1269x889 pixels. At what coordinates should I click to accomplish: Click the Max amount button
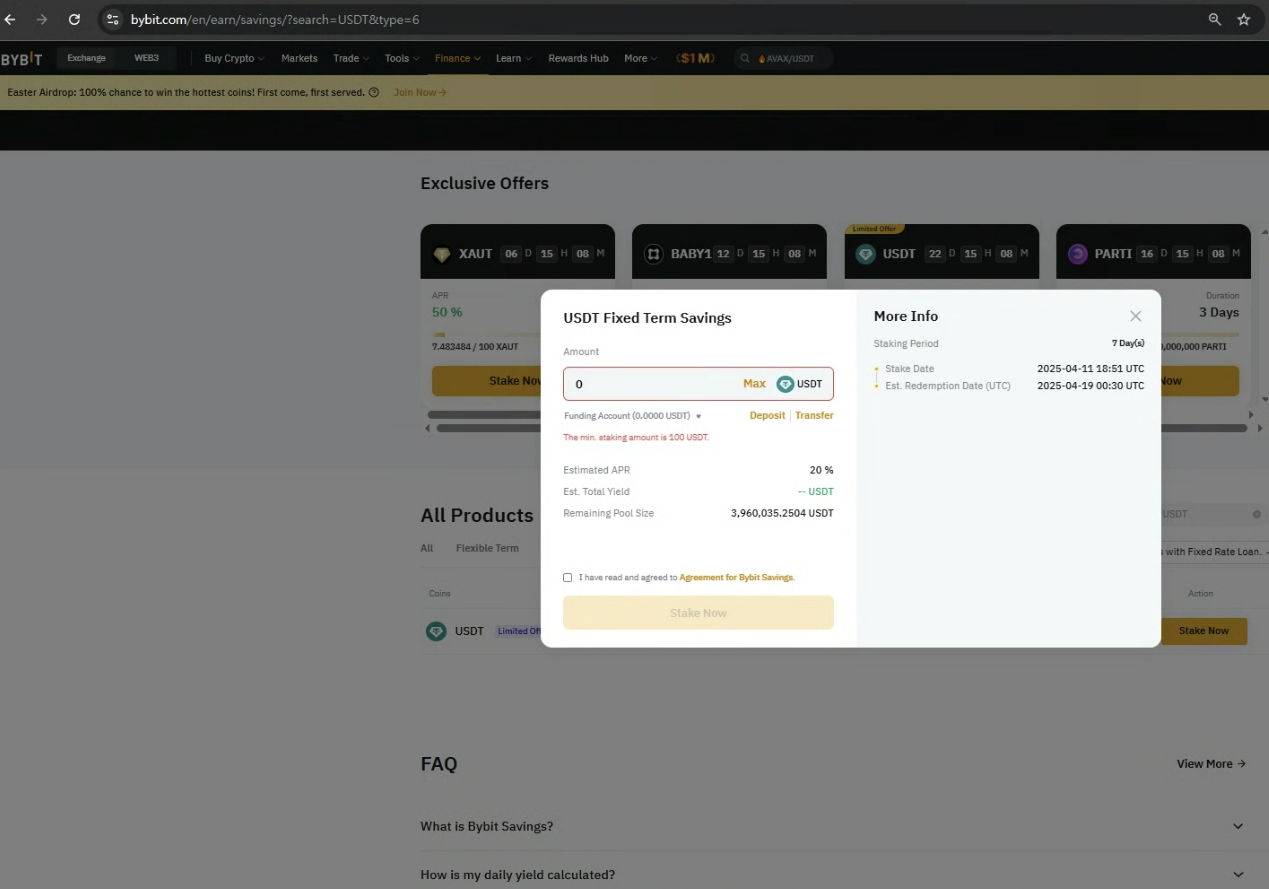tap(754, 384)
